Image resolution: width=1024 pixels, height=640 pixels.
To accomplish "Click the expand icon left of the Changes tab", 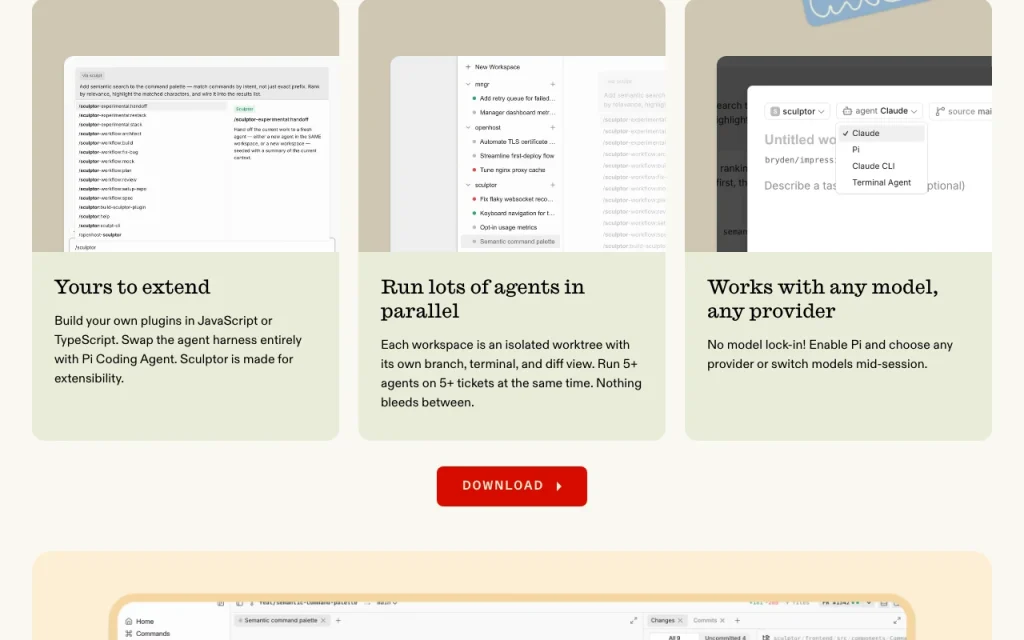I will pos(633,620).
